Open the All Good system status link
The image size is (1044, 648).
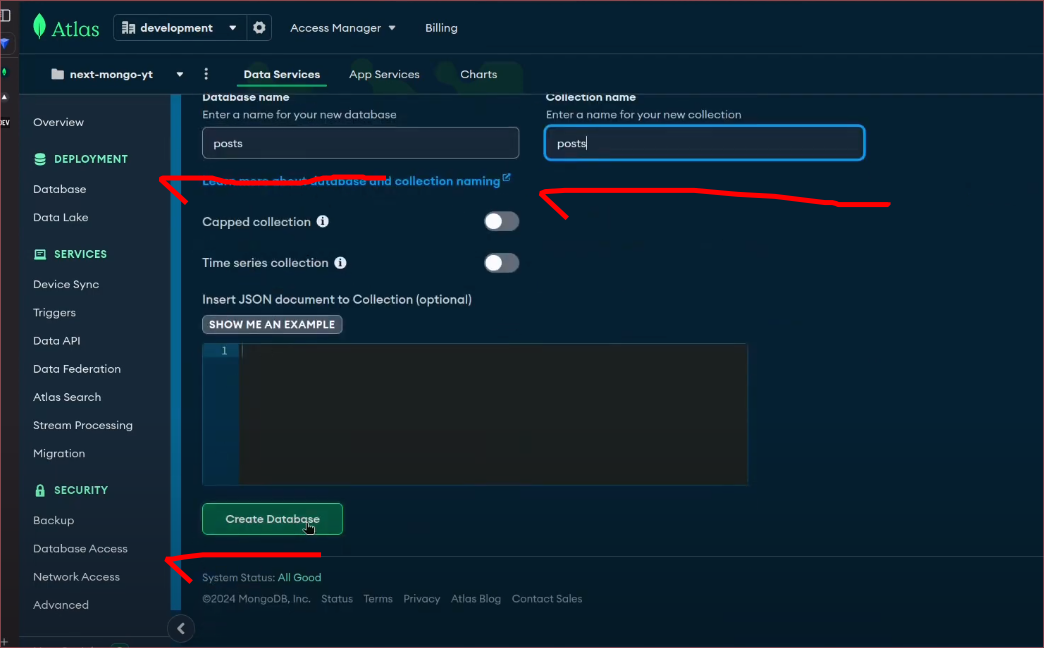pyautogui.click(x=300, y=577)
